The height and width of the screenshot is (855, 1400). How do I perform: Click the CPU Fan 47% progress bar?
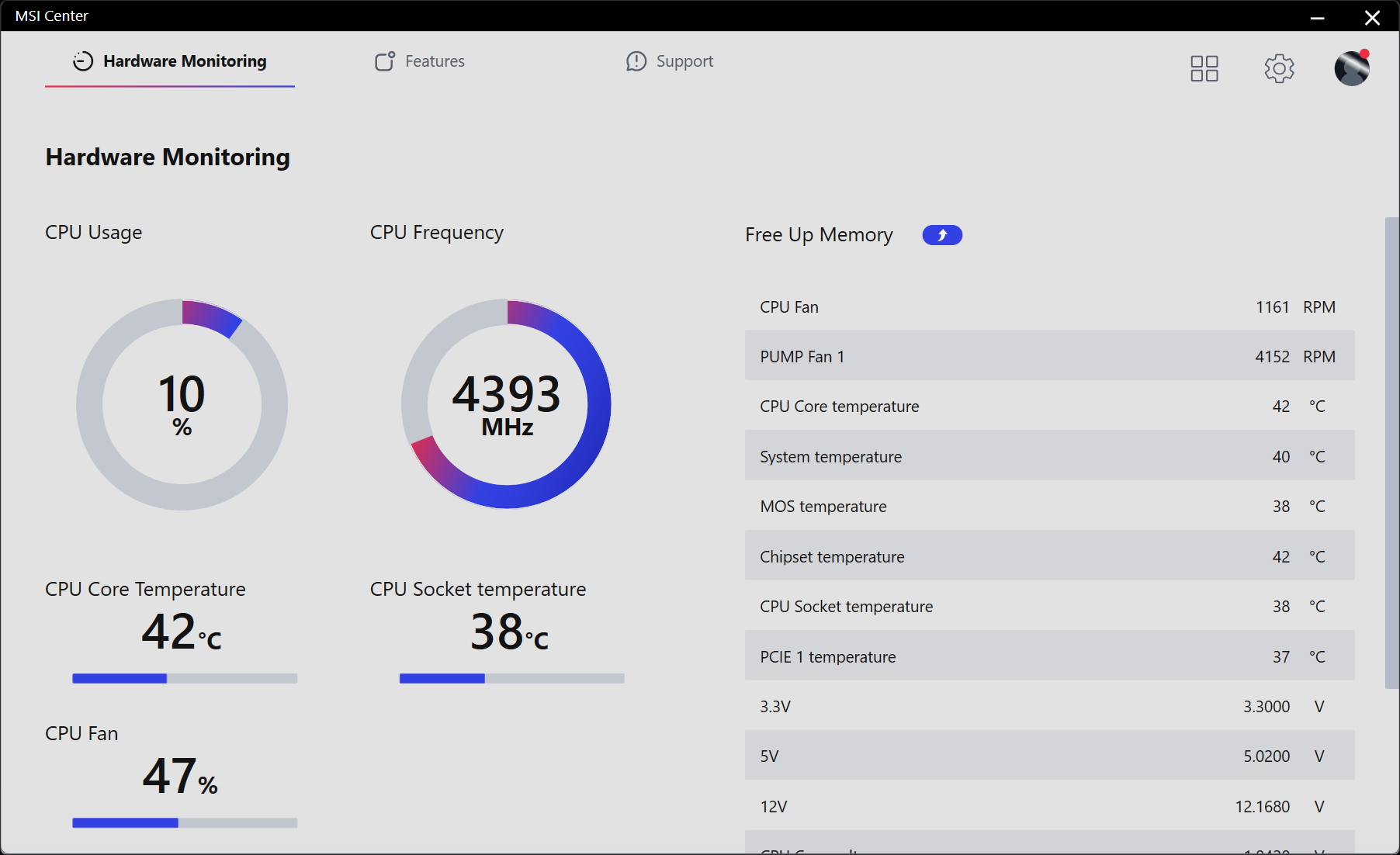click(185, 823)
